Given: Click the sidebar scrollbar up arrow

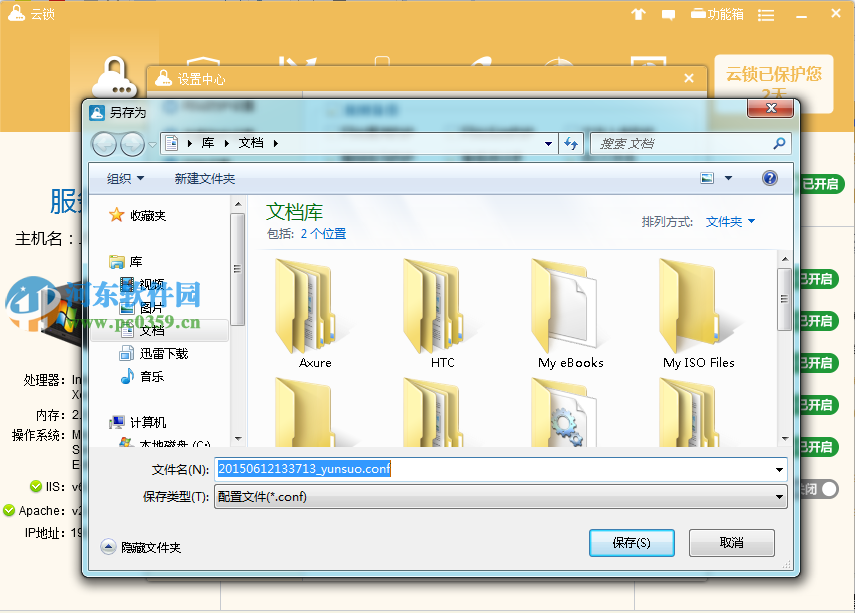Looking at the screenshot, I should point(238,205).
